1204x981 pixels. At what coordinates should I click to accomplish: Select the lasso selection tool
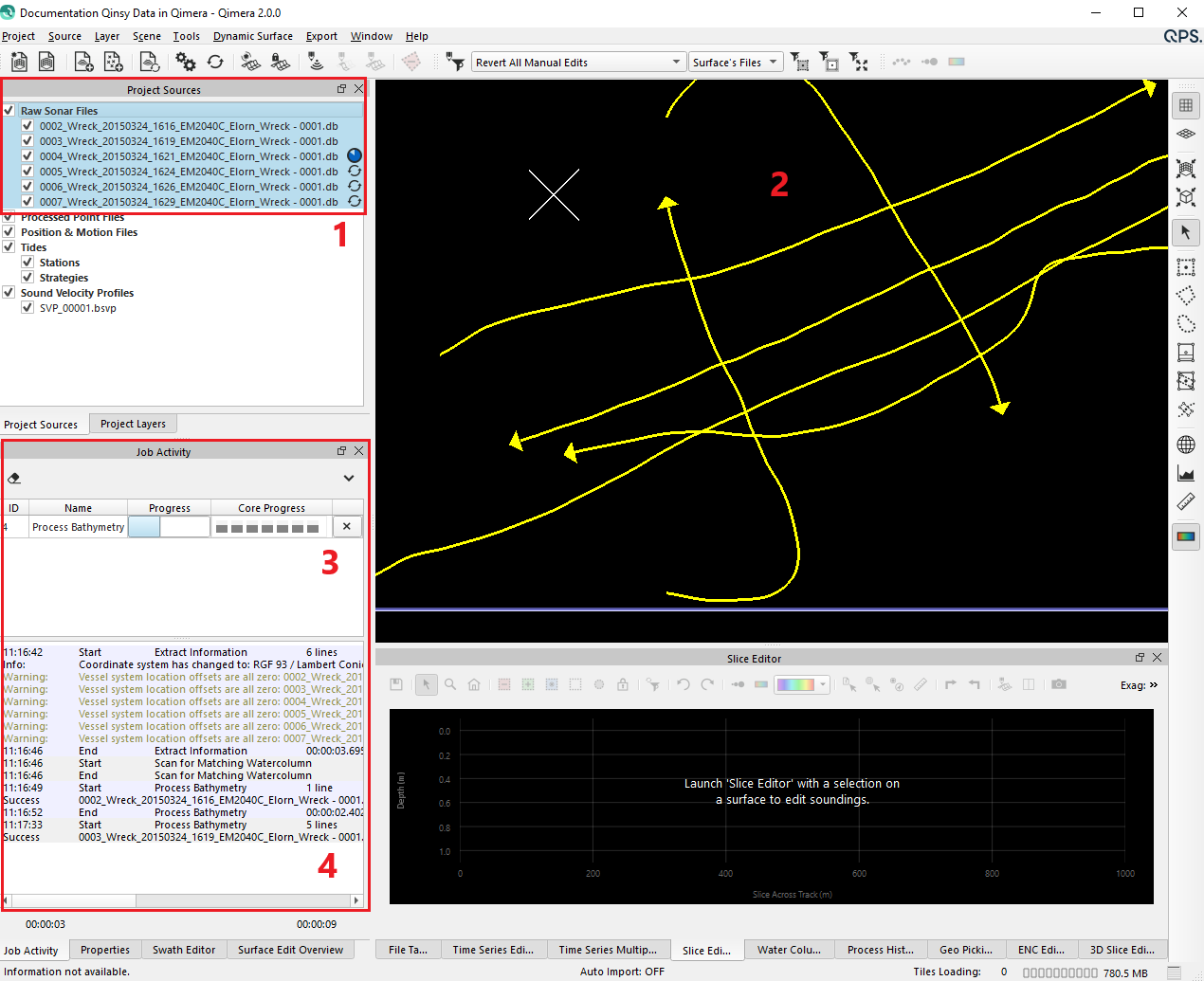pos(1185,324)
